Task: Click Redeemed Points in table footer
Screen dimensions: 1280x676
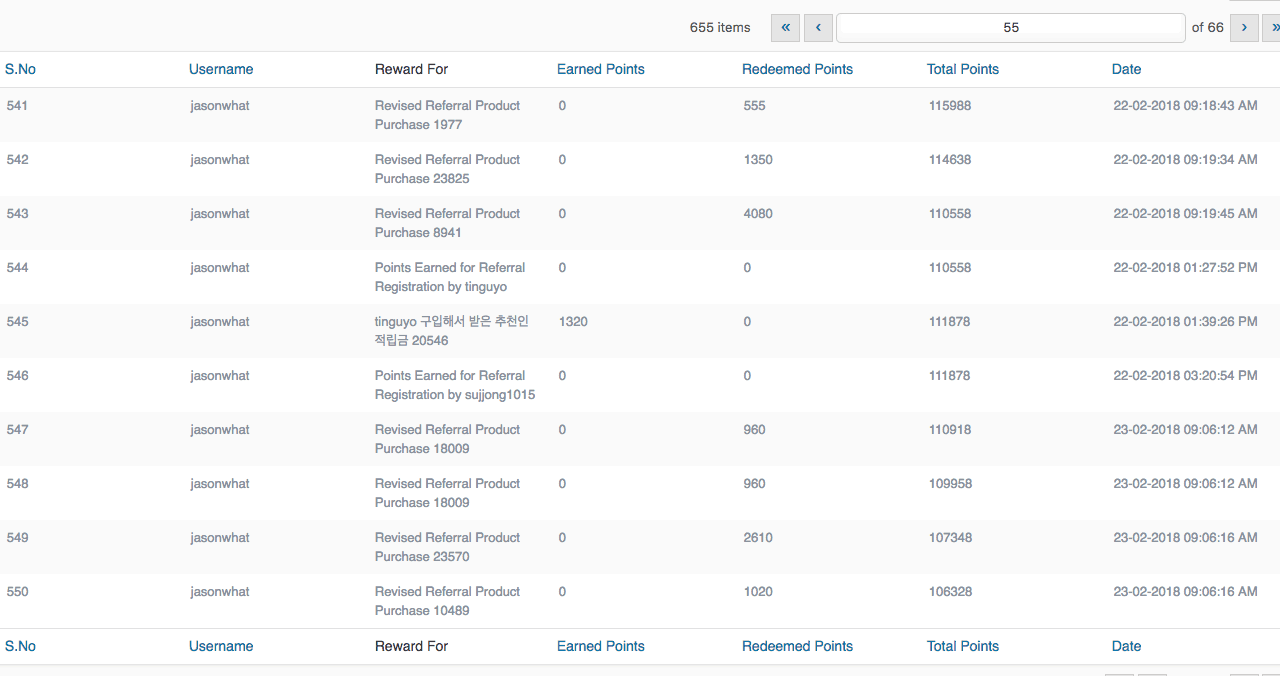Action: click(x=797, y=646)
